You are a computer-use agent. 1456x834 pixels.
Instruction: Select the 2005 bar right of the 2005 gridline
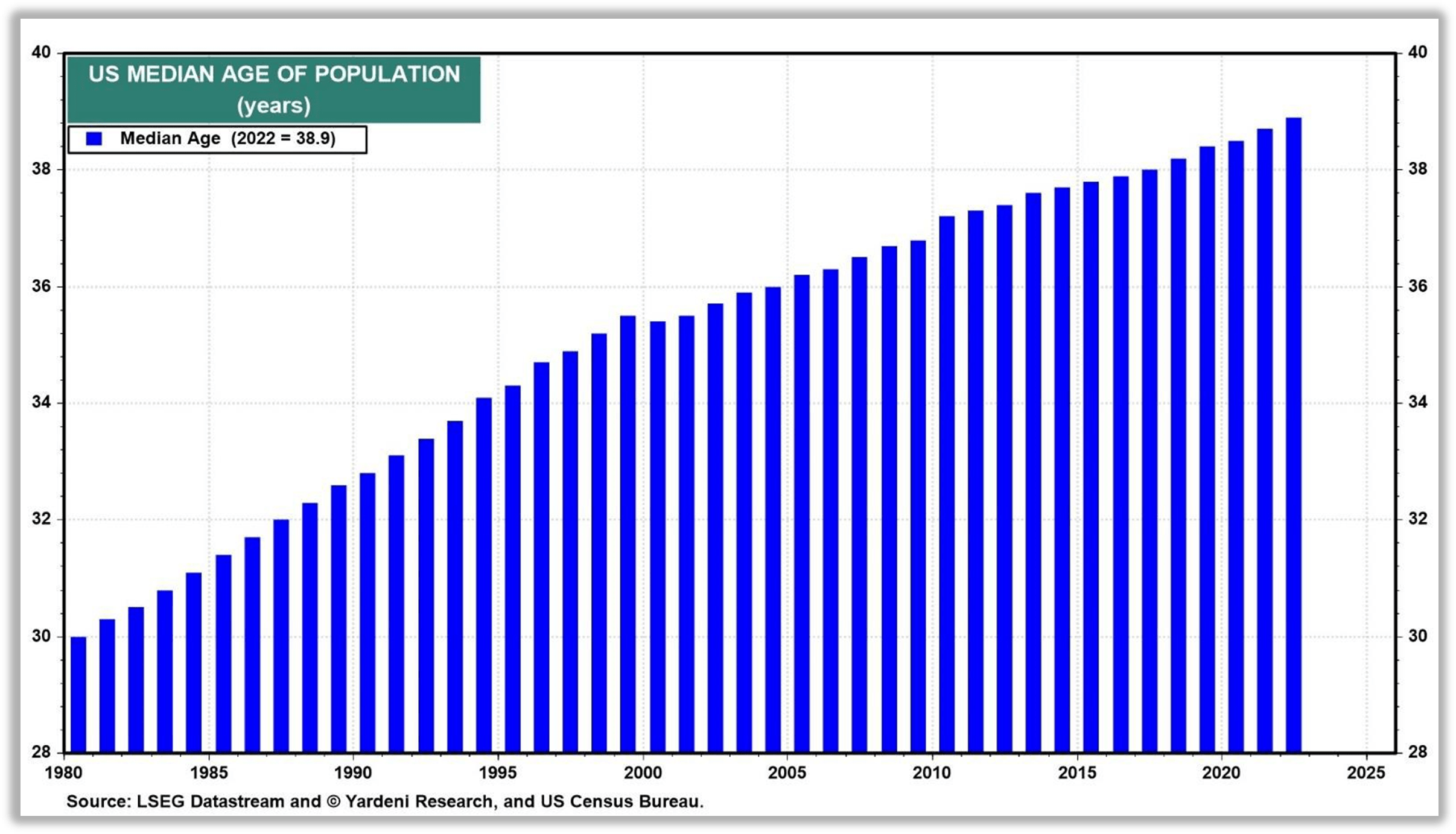pyautogui.click(x=802, y=514)
